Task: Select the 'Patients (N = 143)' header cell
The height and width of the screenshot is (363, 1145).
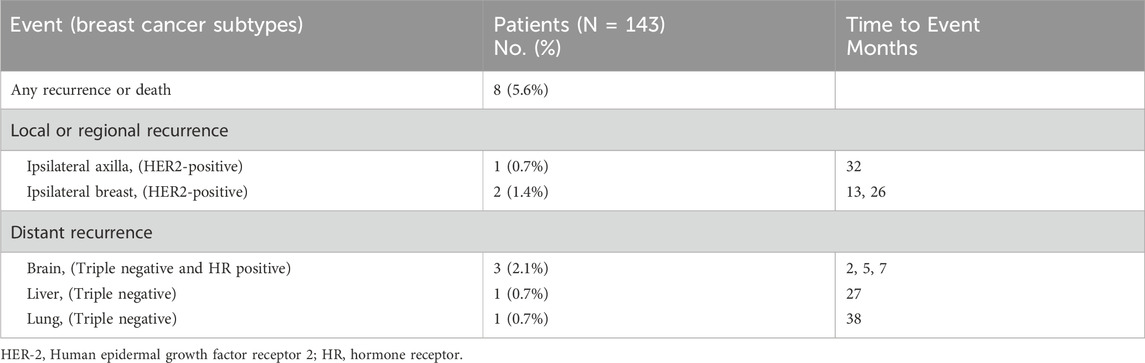Action: tap(580, 25)
